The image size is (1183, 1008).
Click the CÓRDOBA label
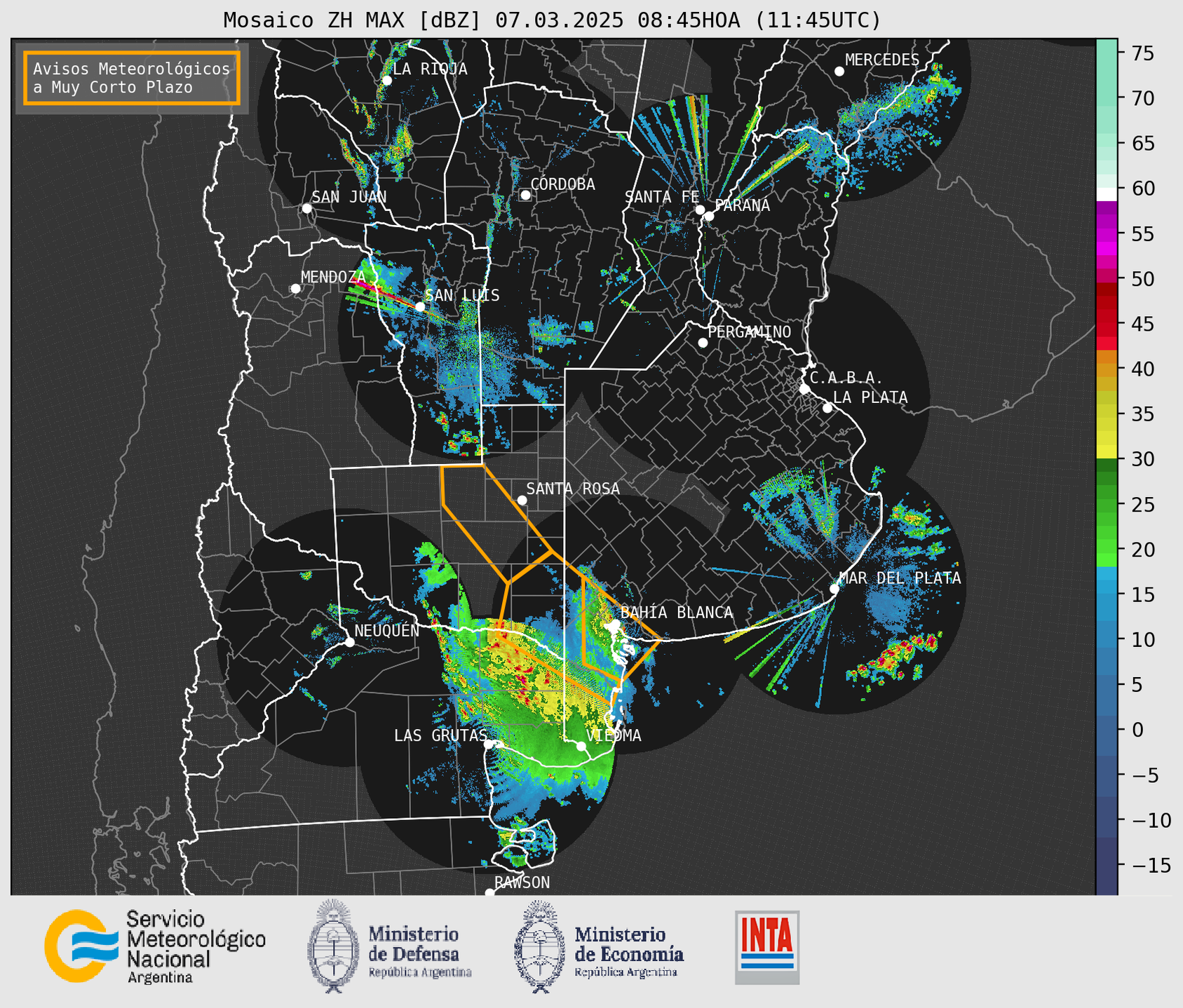coord(562,184)
